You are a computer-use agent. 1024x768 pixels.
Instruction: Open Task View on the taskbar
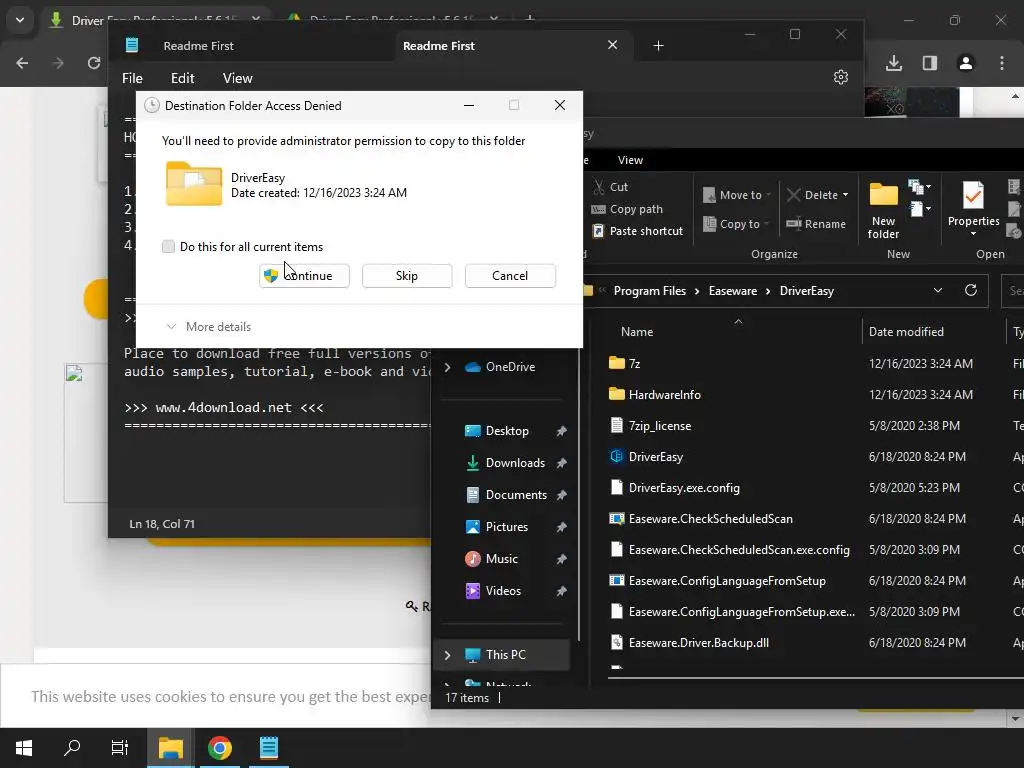coord(120,748)
